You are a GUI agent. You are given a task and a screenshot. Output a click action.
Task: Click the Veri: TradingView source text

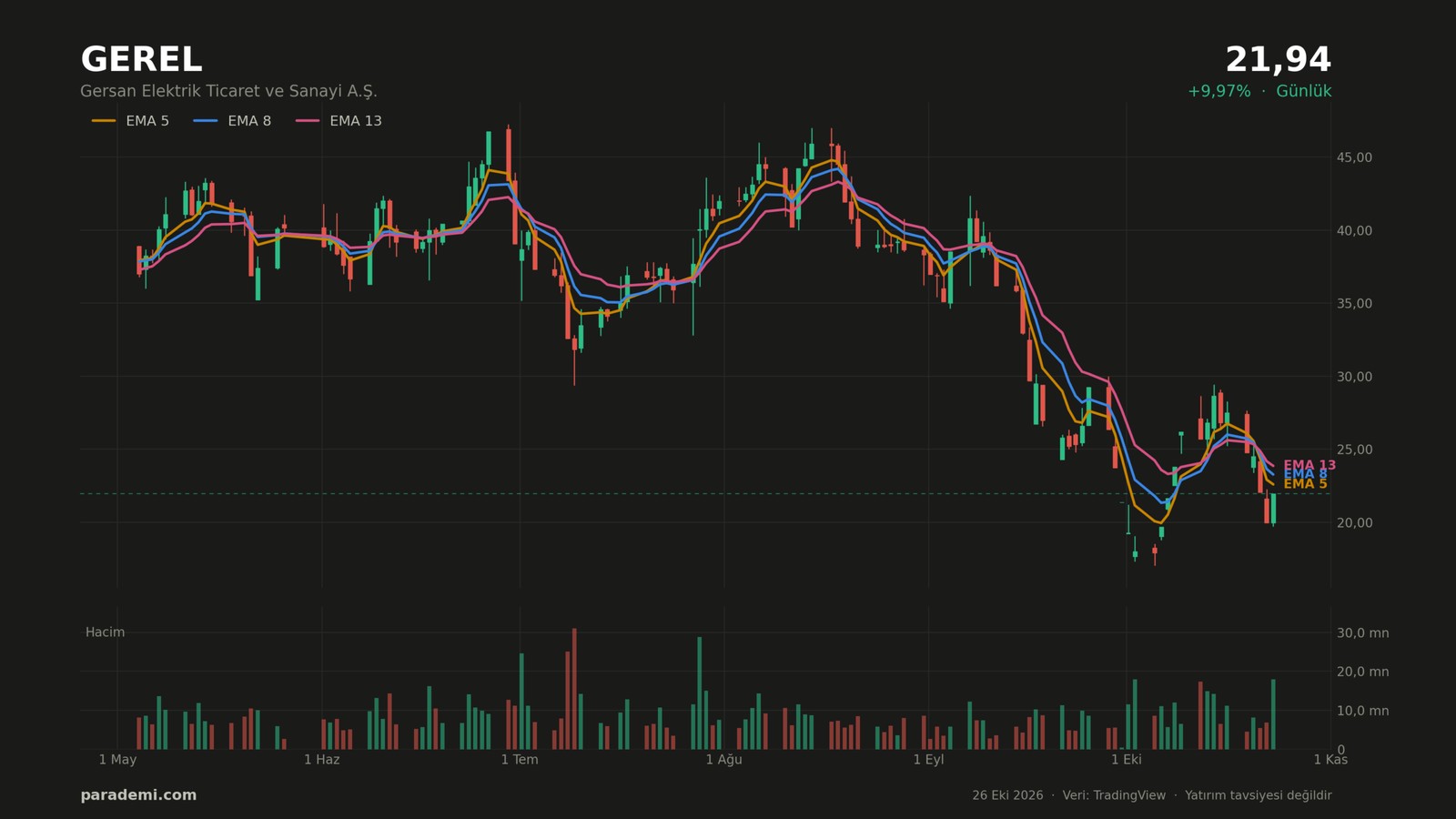[x=1114, y=795]
